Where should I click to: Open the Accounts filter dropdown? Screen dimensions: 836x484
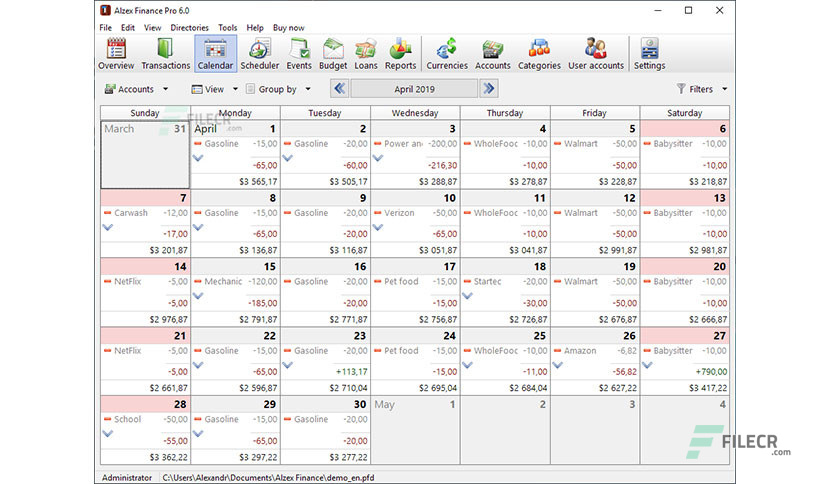tap(136, 89)
